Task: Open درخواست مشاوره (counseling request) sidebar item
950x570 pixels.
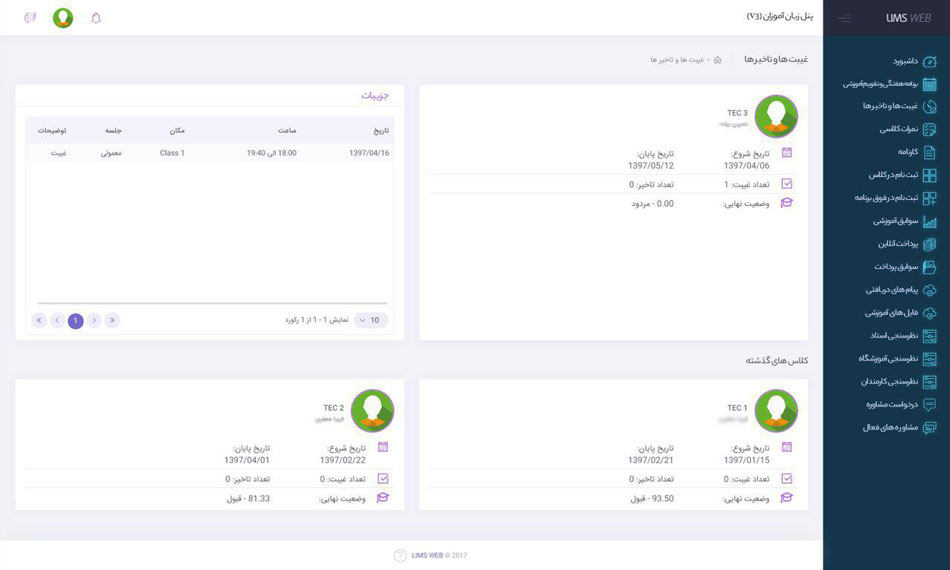Action: (x=901, y=405)
